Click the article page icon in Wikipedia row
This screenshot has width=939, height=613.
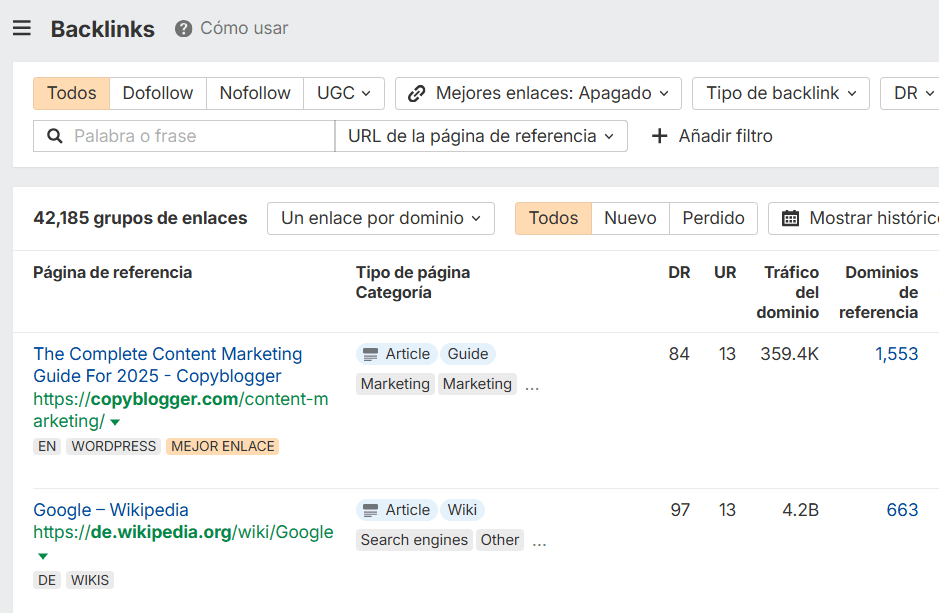pos(371,510)
